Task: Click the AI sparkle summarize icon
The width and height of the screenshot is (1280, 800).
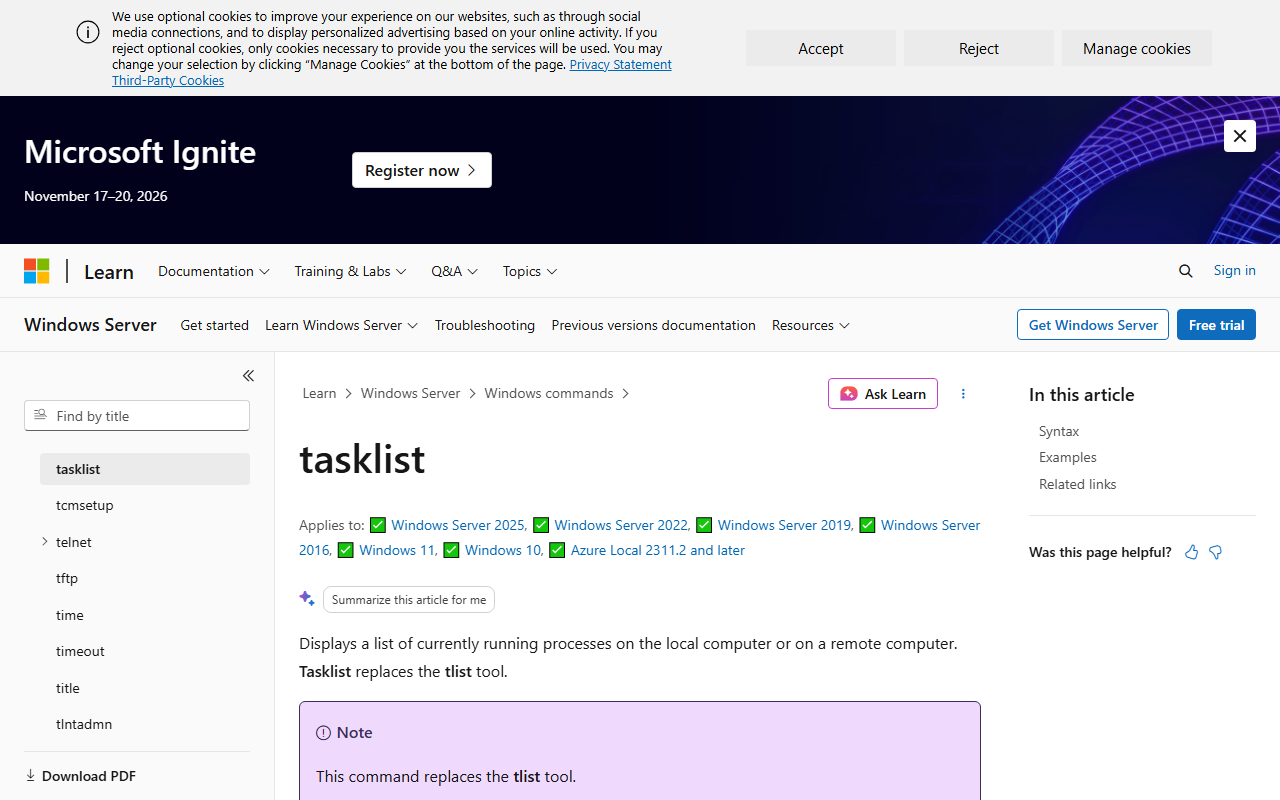Action: tap(307, 599)
